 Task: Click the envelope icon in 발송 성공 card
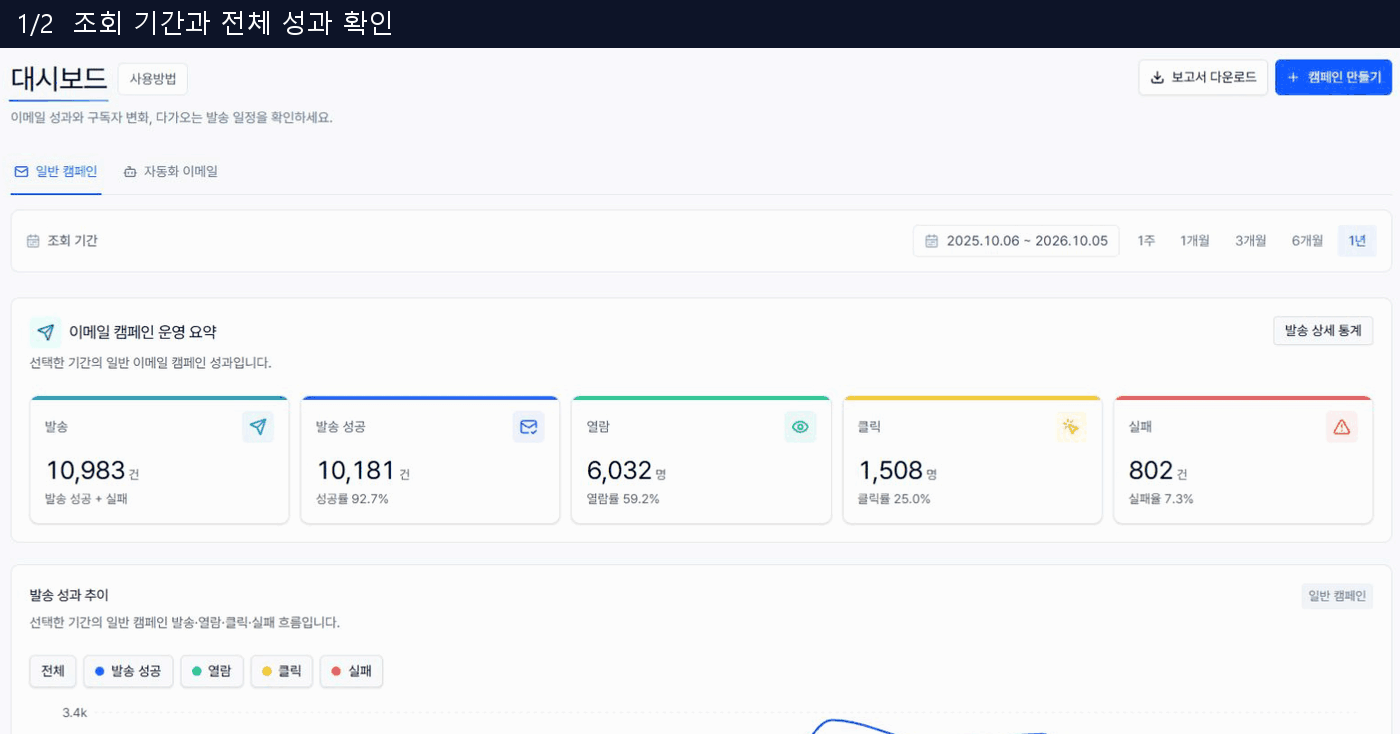(529, 427)
